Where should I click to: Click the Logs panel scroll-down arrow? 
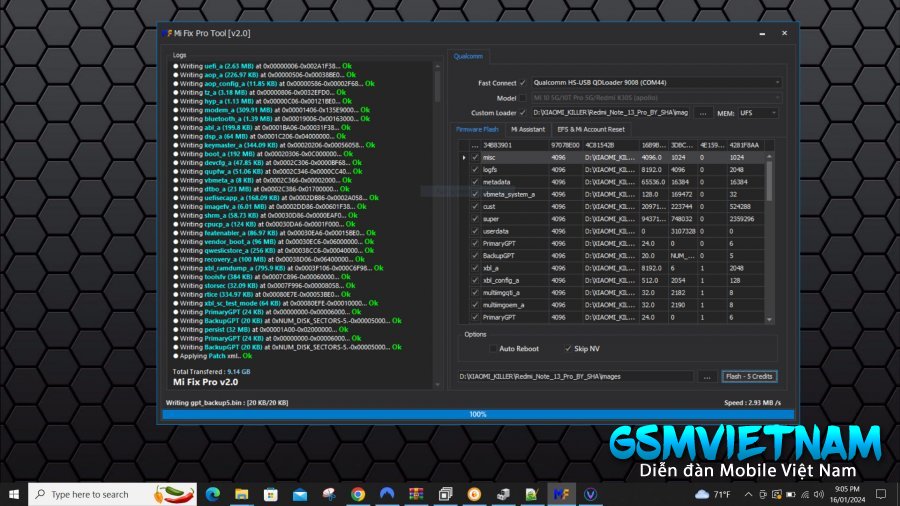coord(437,385)
